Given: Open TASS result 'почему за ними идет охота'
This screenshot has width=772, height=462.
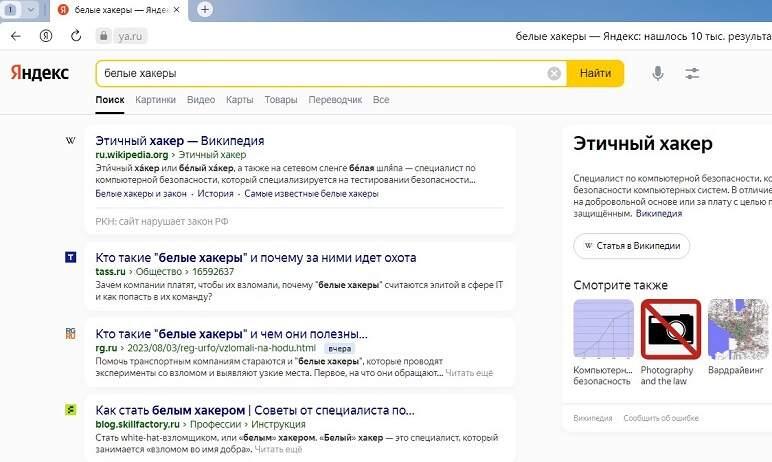Looking at the screenshot, I should [256, 257].
